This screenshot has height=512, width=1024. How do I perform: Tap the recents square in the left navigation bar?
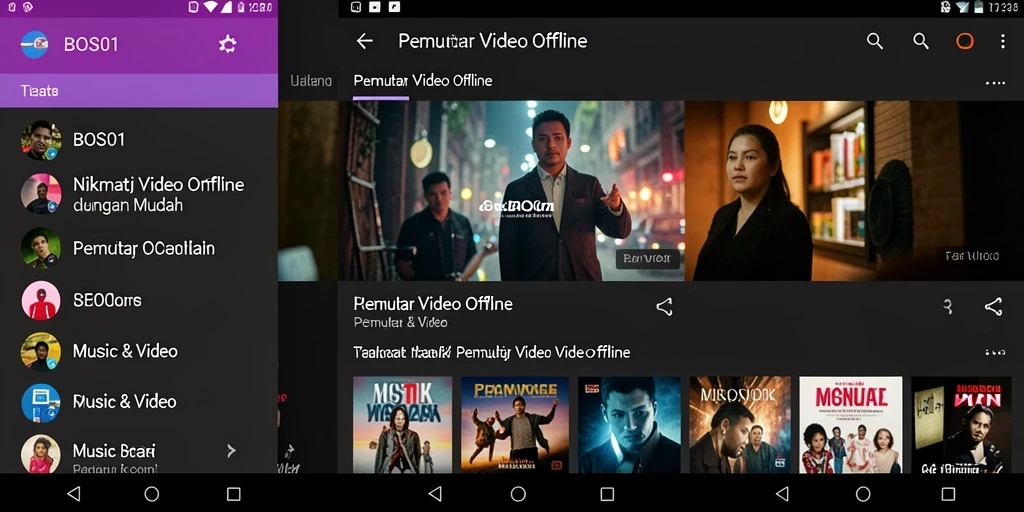[233, 494]
